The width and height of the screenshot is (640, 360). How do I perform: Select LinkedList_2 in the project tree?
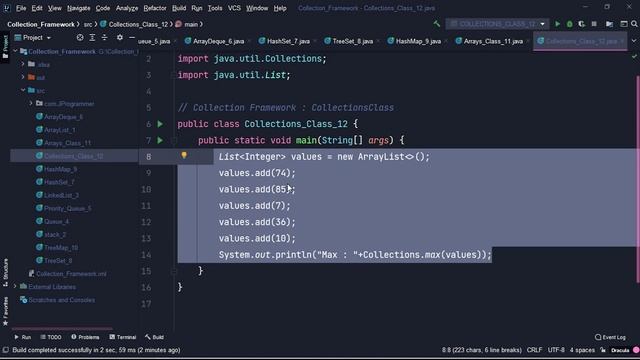click(62, 195)
